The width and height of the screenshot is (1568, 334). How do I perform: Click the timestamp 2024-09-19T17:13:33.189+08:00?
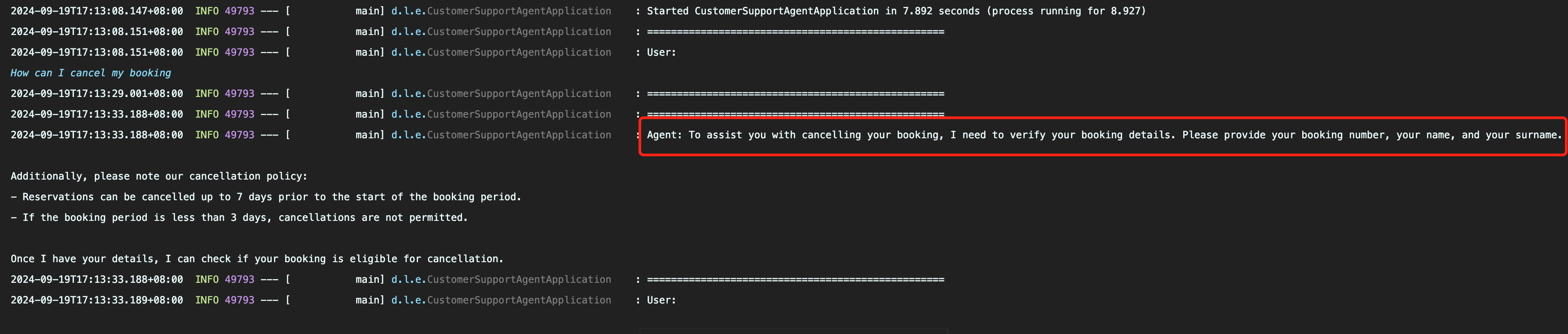[x=97, y=300]
